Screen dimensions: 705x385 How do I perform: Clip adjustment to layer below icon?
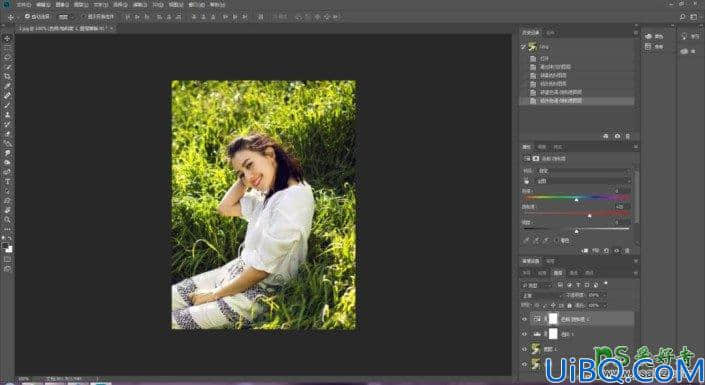tap(585, 251)
